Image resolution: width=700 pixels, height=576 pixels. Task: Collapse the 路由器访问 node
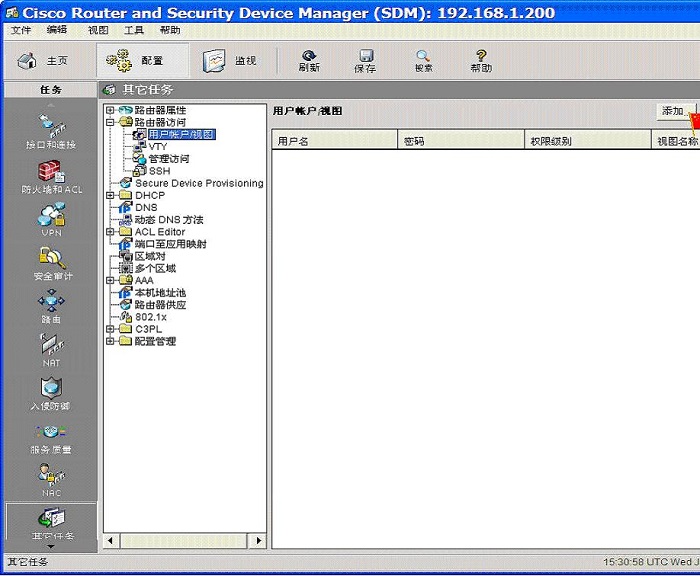110,122
